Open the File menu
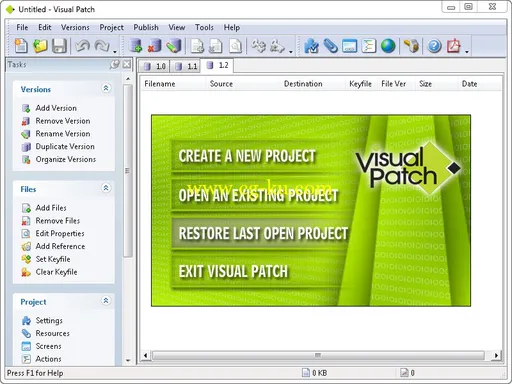Screen dimensions: 512x384 (x=22, y=27)
